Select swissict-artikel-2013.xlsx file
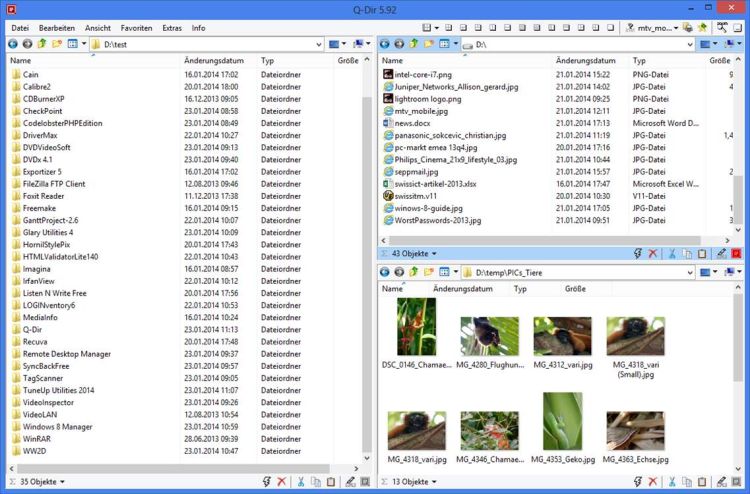 (444, 184)
